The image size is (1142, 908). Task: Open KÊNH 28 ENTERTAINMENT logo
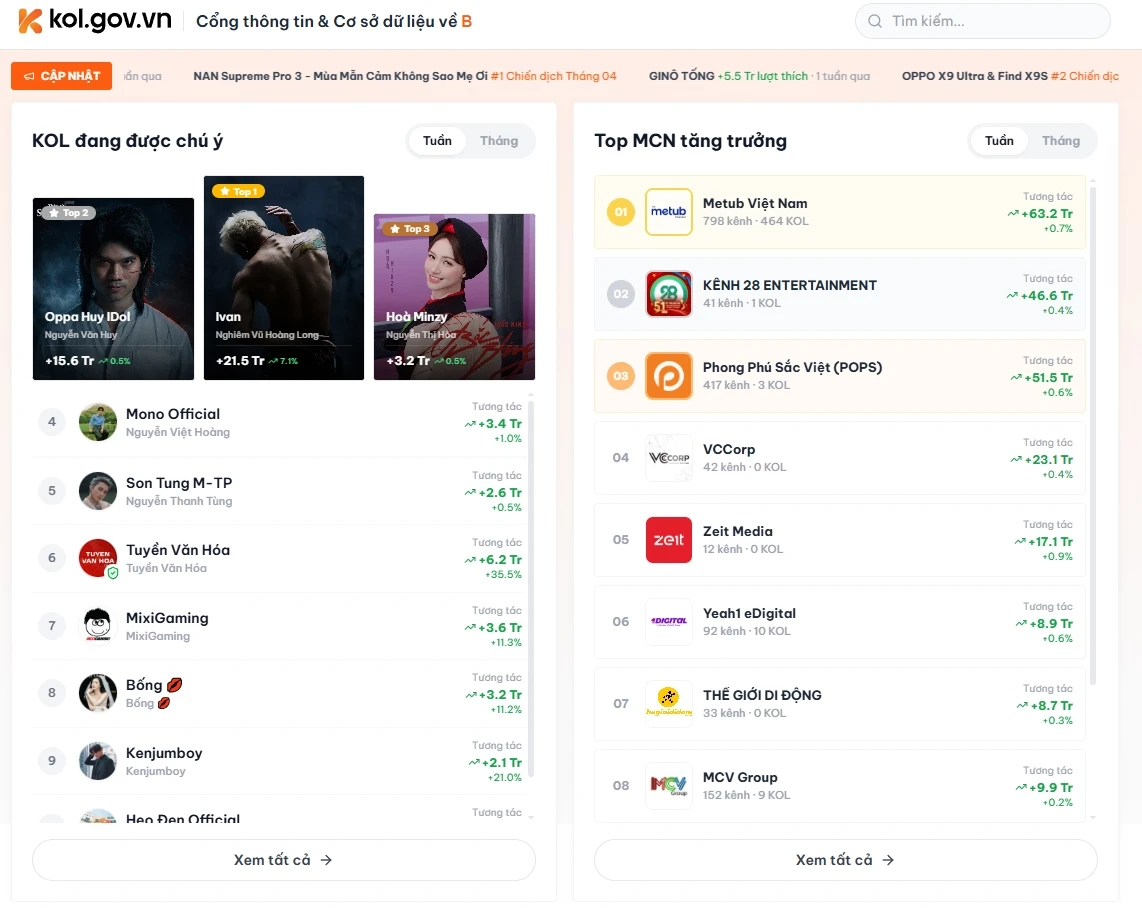click(x=669, y=294)
